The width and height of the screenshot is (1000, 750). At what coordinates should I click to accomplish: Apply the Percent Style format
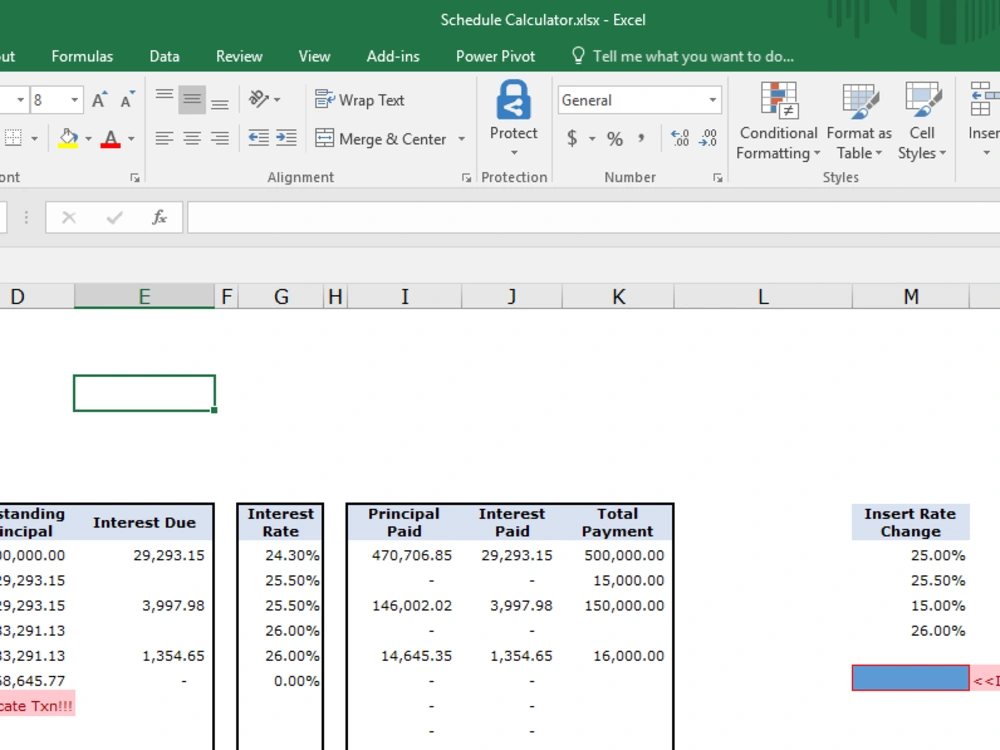(x=615, y=138)
